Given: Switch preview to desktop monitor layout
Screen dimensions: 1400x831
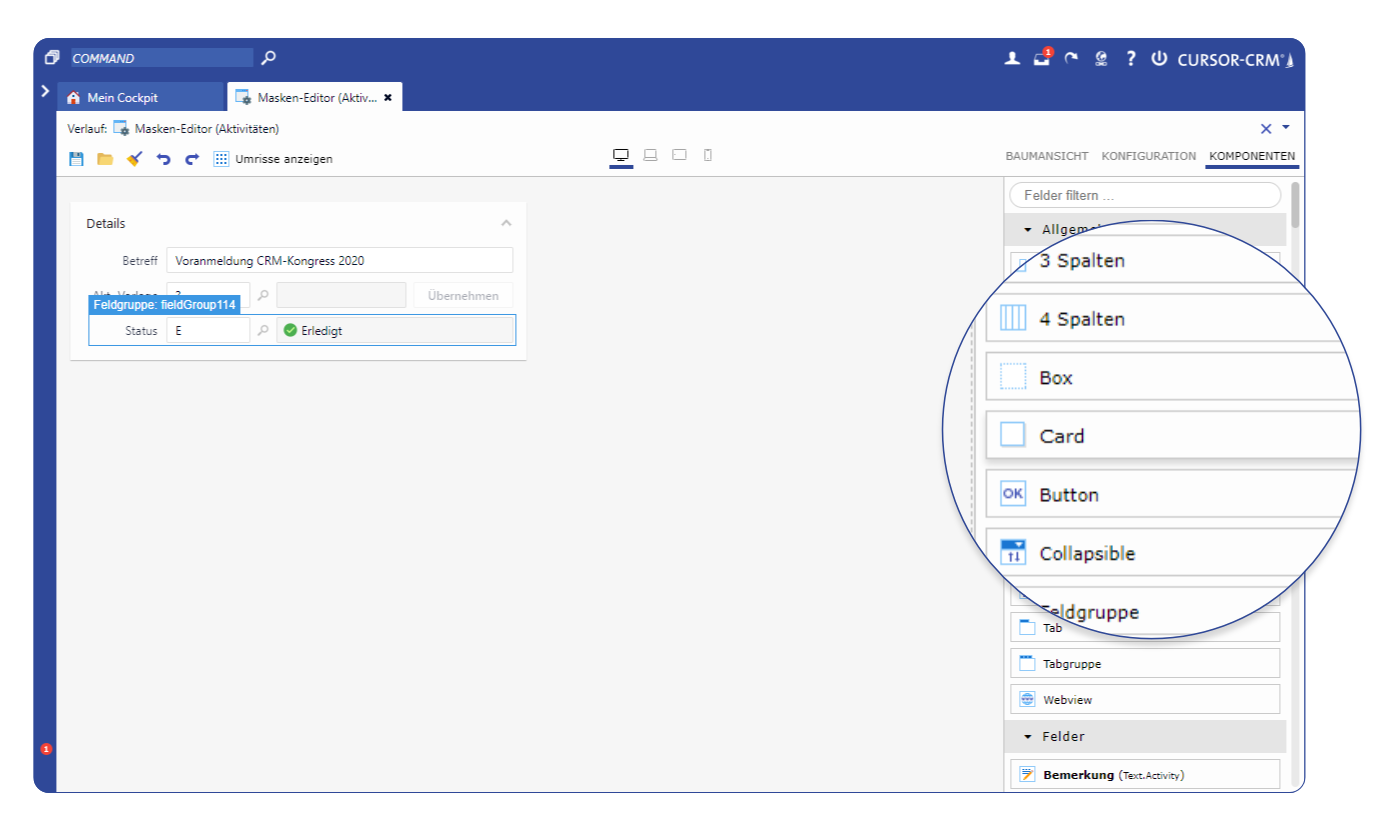Looking at the screenshot, I should (621, 155).
